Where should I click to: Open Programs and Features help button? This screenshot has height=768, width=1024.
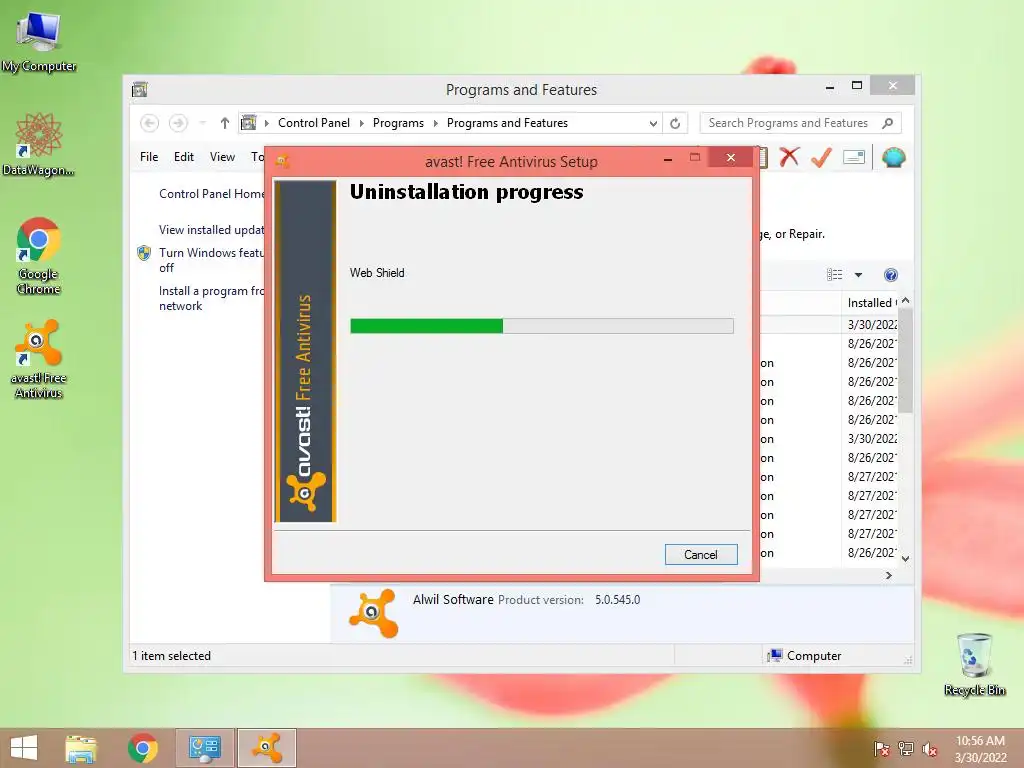(891, 275)
